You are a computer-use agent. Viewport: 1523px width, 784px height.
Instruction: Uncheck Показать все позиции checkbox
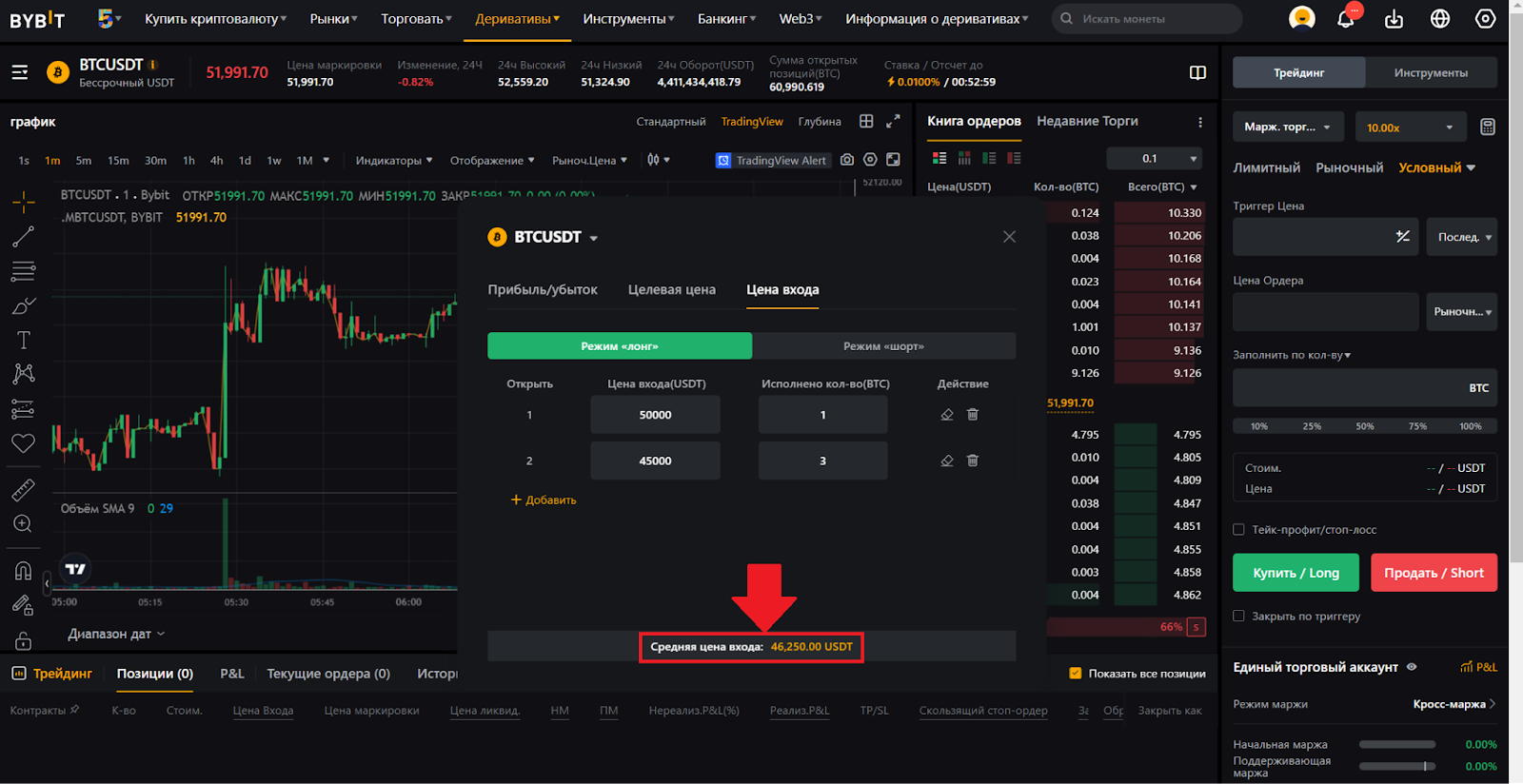[1075, 674]
